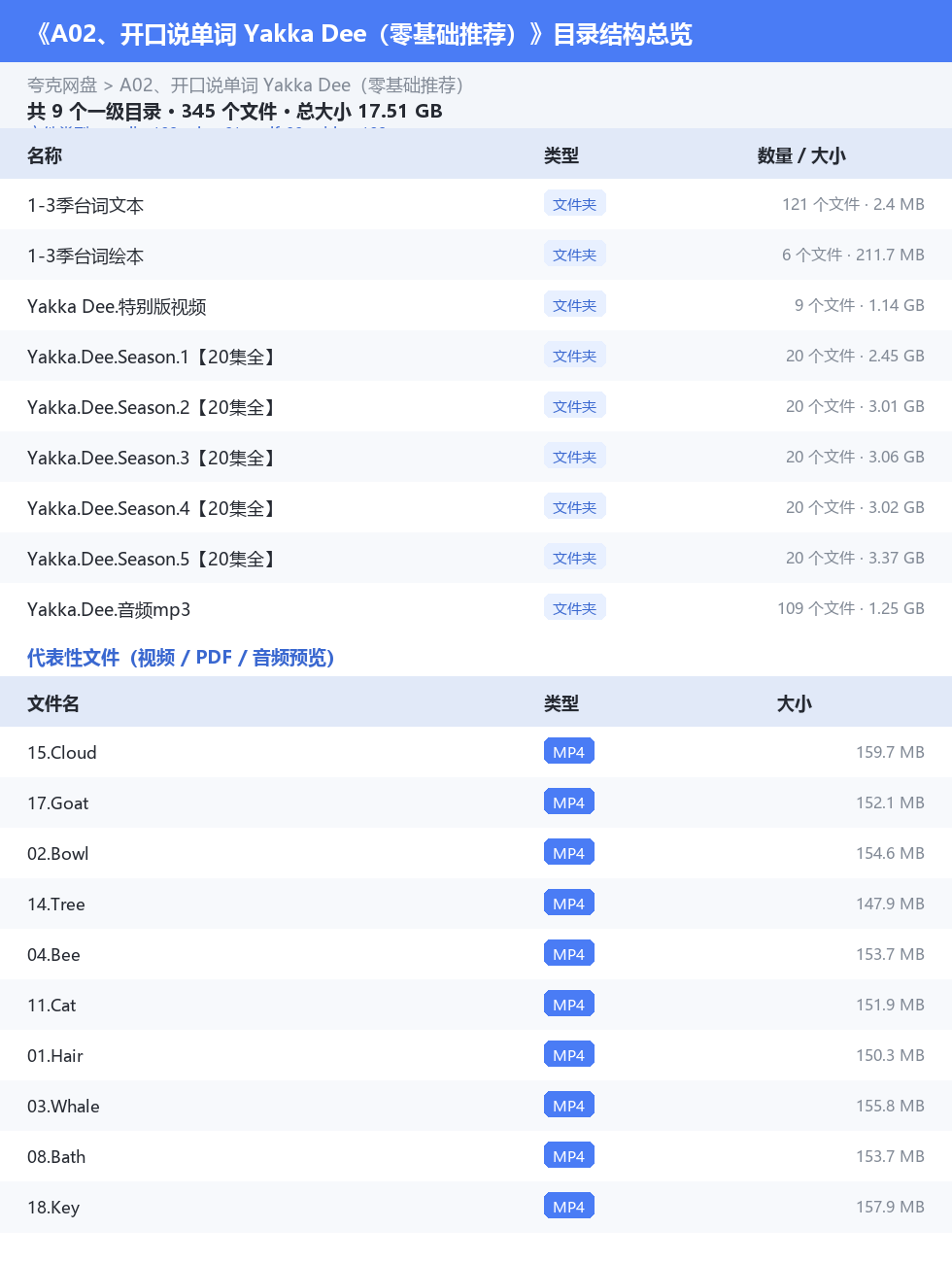Viewport: 952px width, 1263px height.
Task: Select Yakka.Dee.Season.5【20集全】 row name
Action: (x=152, y=559)
